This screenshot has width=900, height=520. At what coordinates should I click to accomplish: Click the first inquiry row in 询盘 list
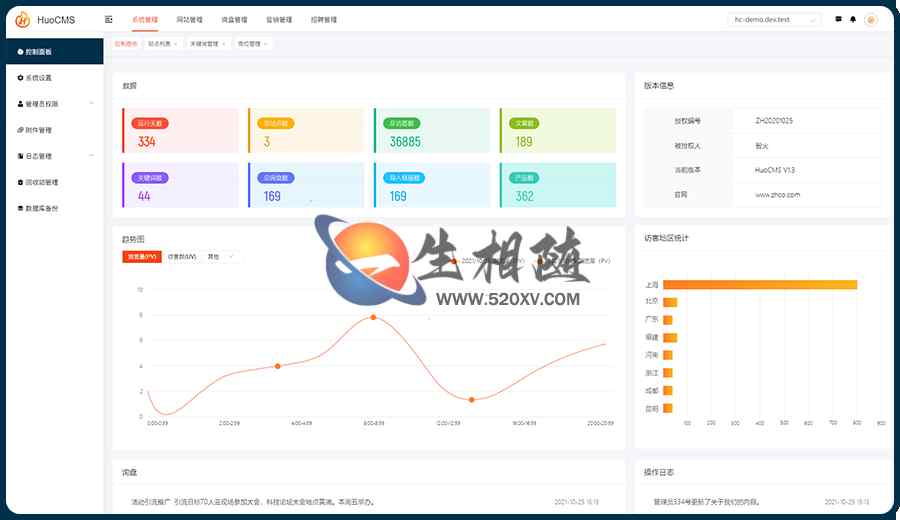(365, 502)
